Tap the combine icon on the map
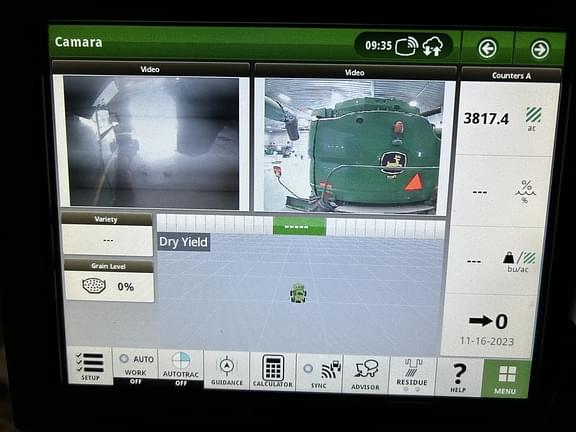The width and height of the screenshot is (576, 432). (x=298, y=294)
